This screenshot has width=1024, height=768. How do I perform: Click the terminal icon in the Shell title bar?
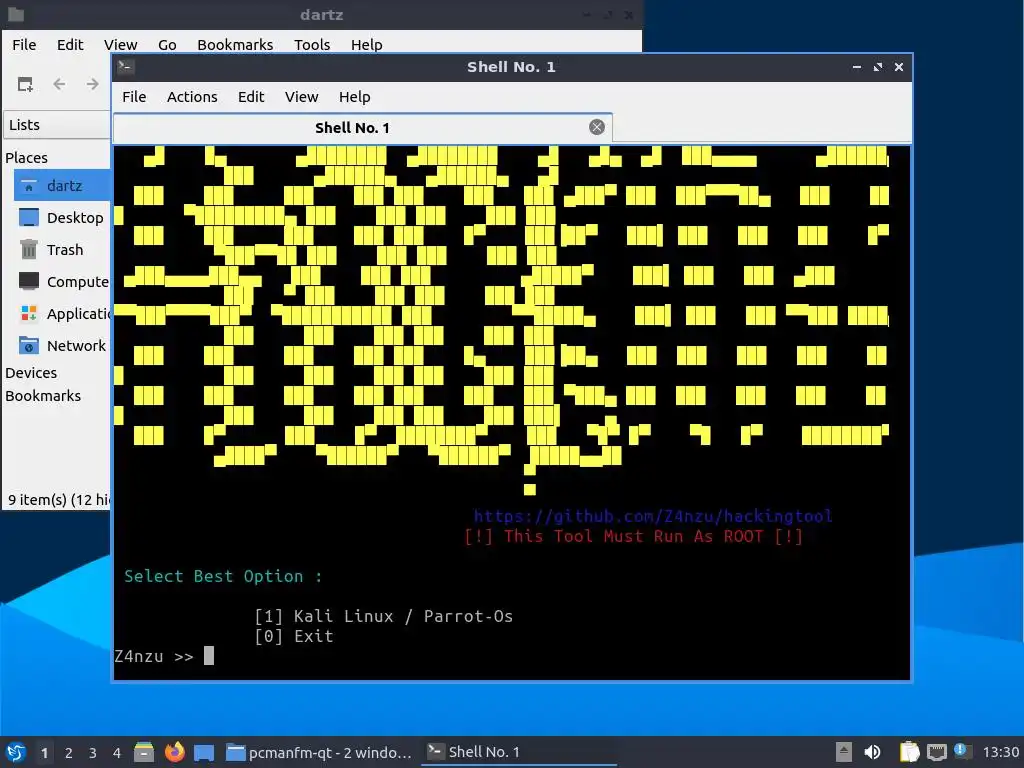(x=126, y=67)
